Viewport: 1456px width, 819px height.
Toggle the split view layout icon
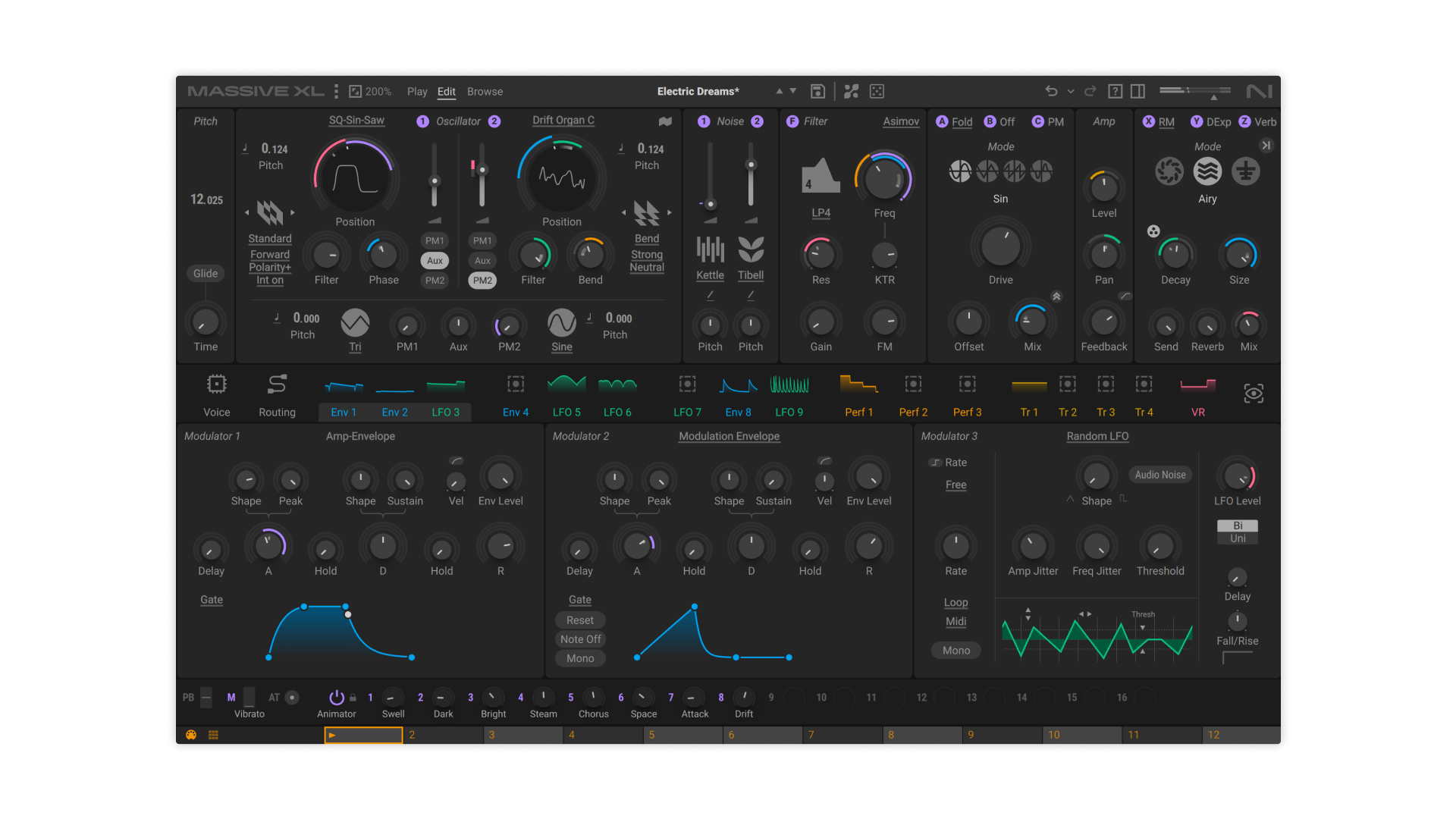1137,91
